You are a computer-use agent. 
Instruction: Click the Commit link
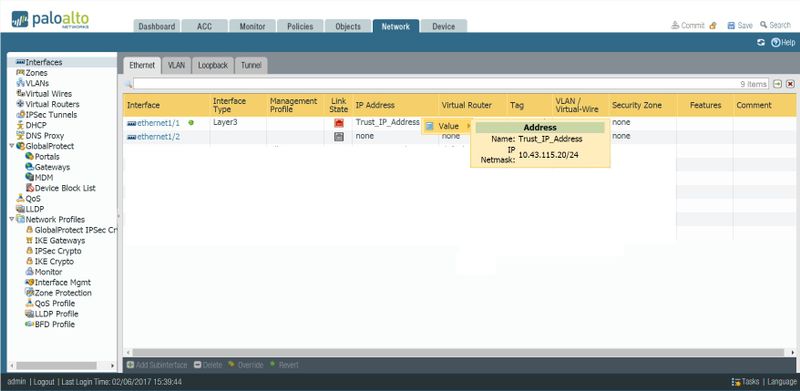pyautogui.click(x=688, y=25)
